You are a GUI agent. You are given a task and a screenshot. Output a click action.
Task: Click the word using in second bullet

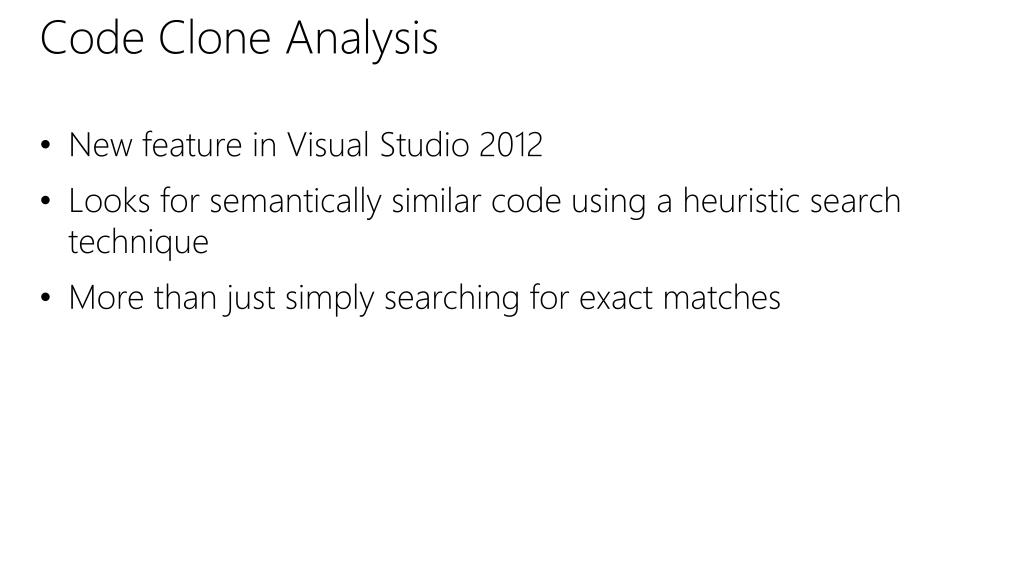[609, 202]
